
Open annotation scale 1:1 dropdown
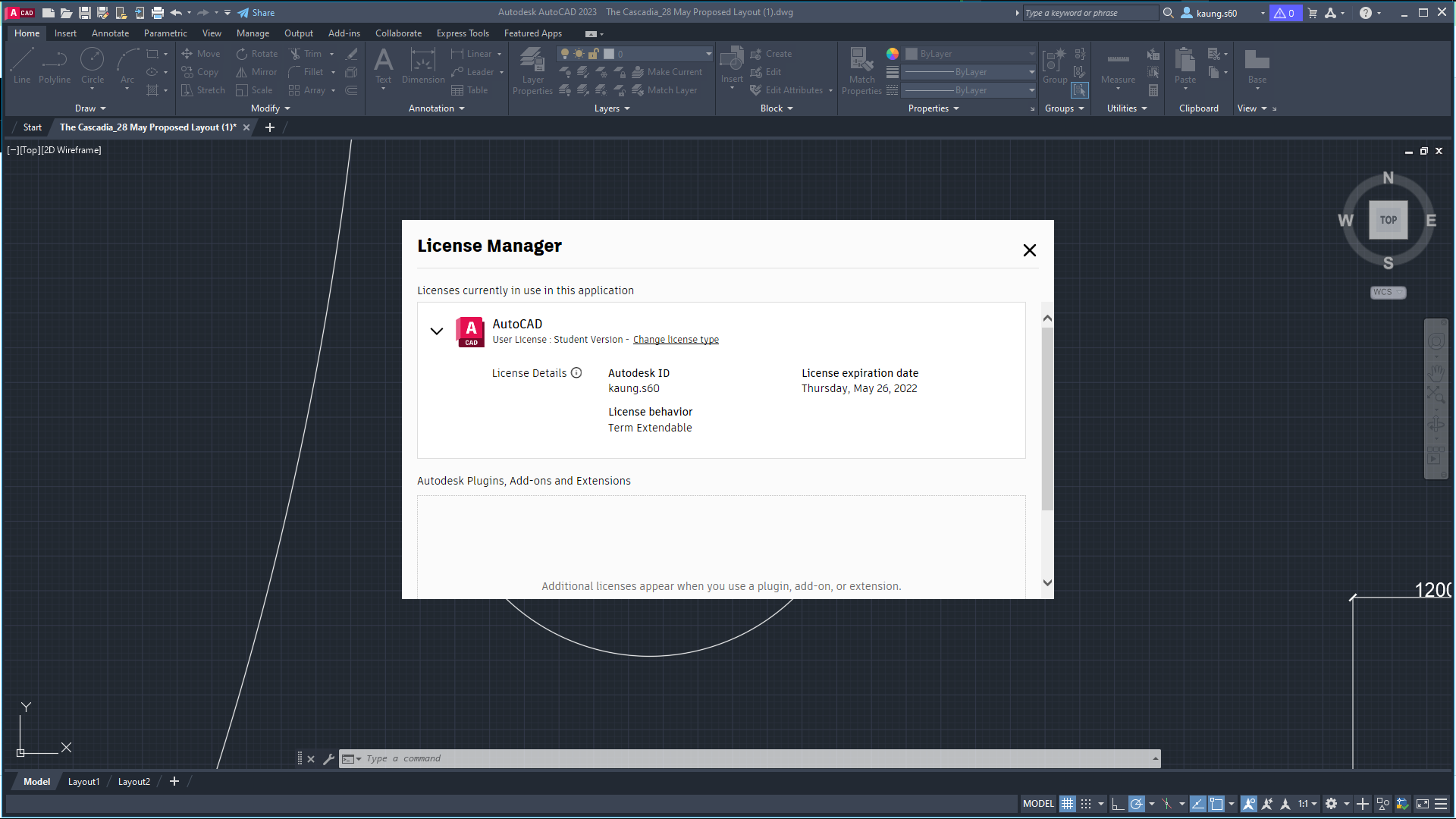(1307, 804)
